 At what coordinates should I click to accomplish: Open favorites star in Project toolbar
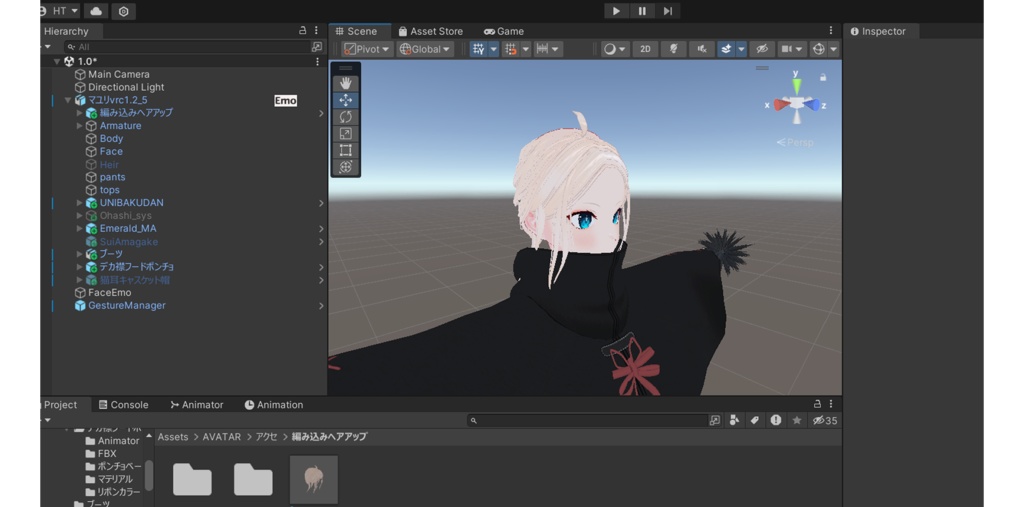coord(797,421)
